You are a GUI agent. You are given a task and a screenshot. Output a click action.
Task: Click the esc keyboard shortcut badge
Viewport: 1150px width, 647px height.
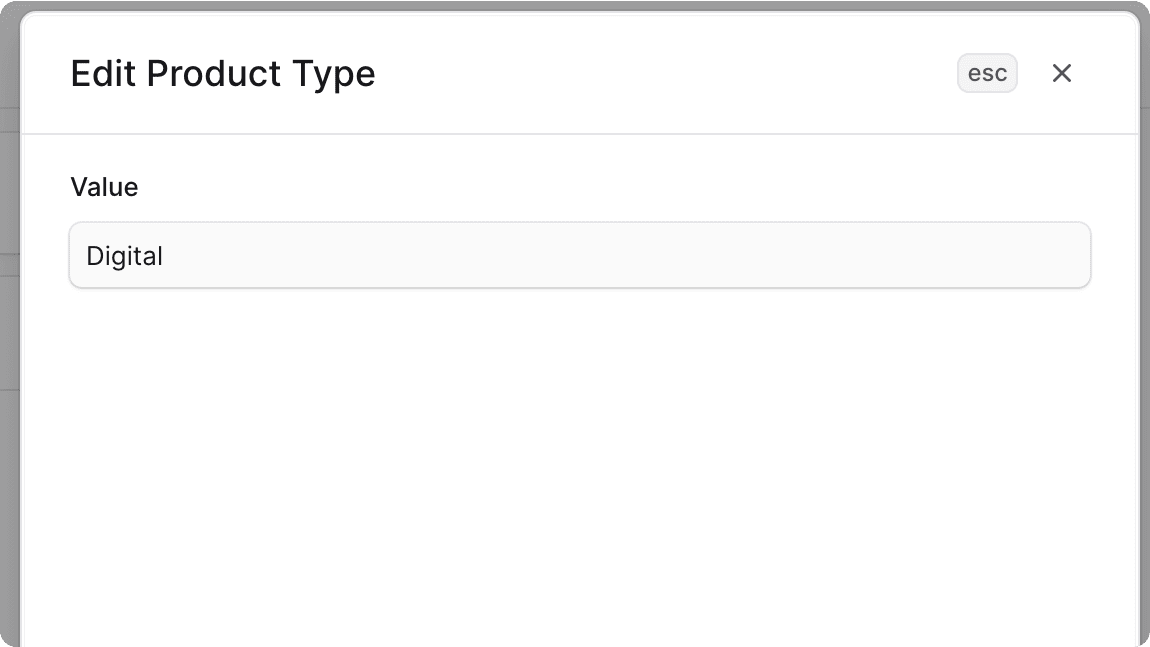click(x=987, y=73)
